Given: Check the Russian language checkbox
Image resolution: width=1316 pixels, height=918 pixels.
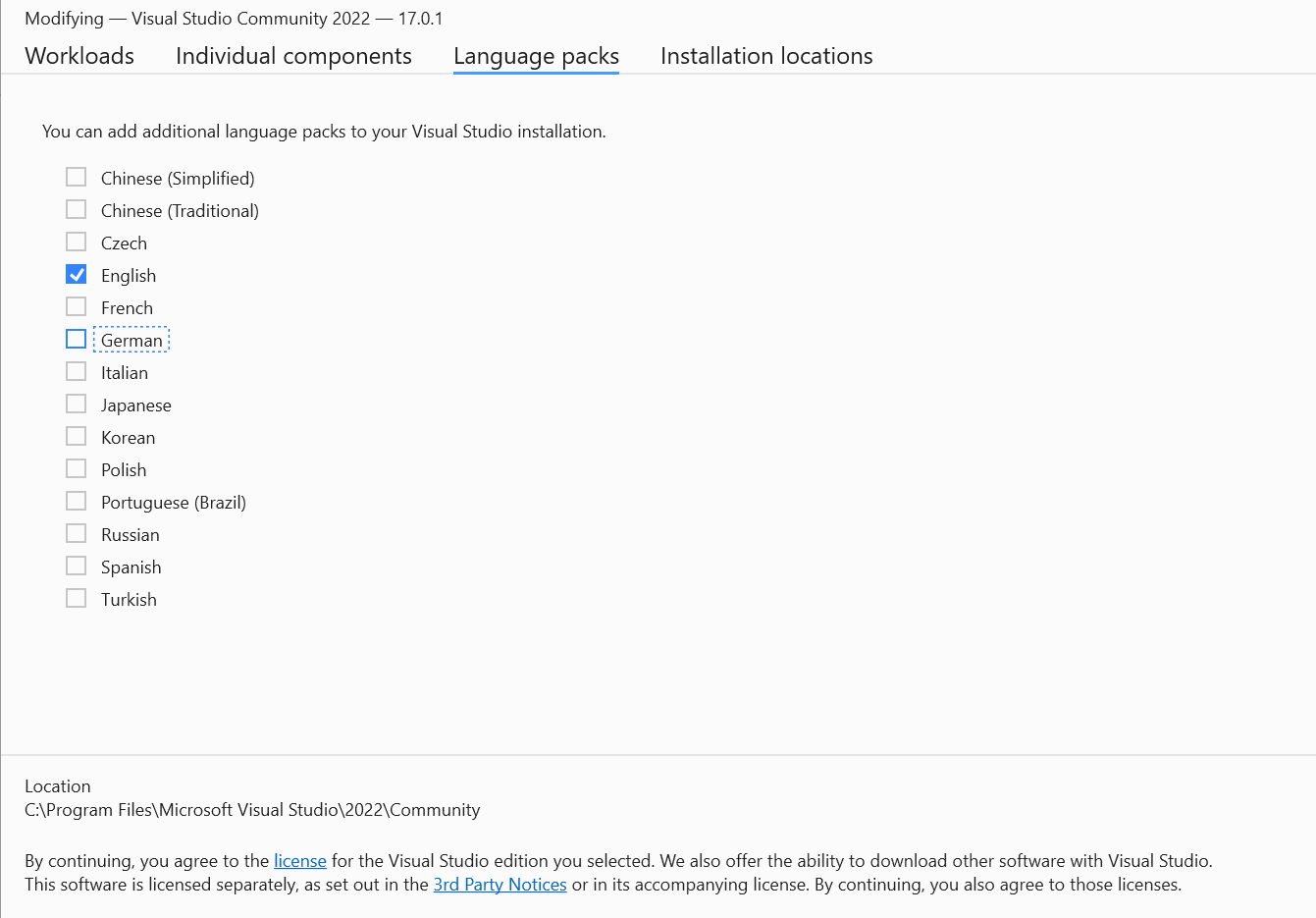Looking at the screenshot, I should pyautogui.click(x=76, y=533).
